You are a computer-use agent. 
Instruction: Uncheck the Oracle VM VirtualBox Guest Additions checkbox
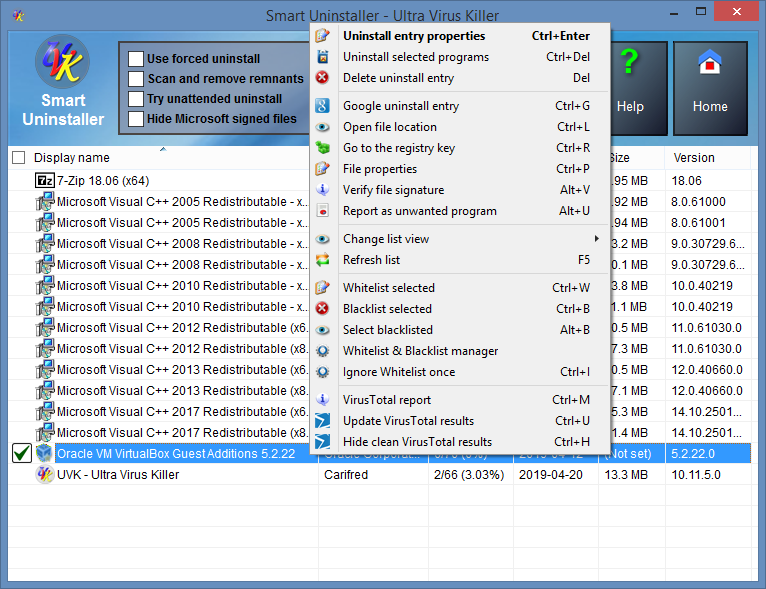pos(22,453)
